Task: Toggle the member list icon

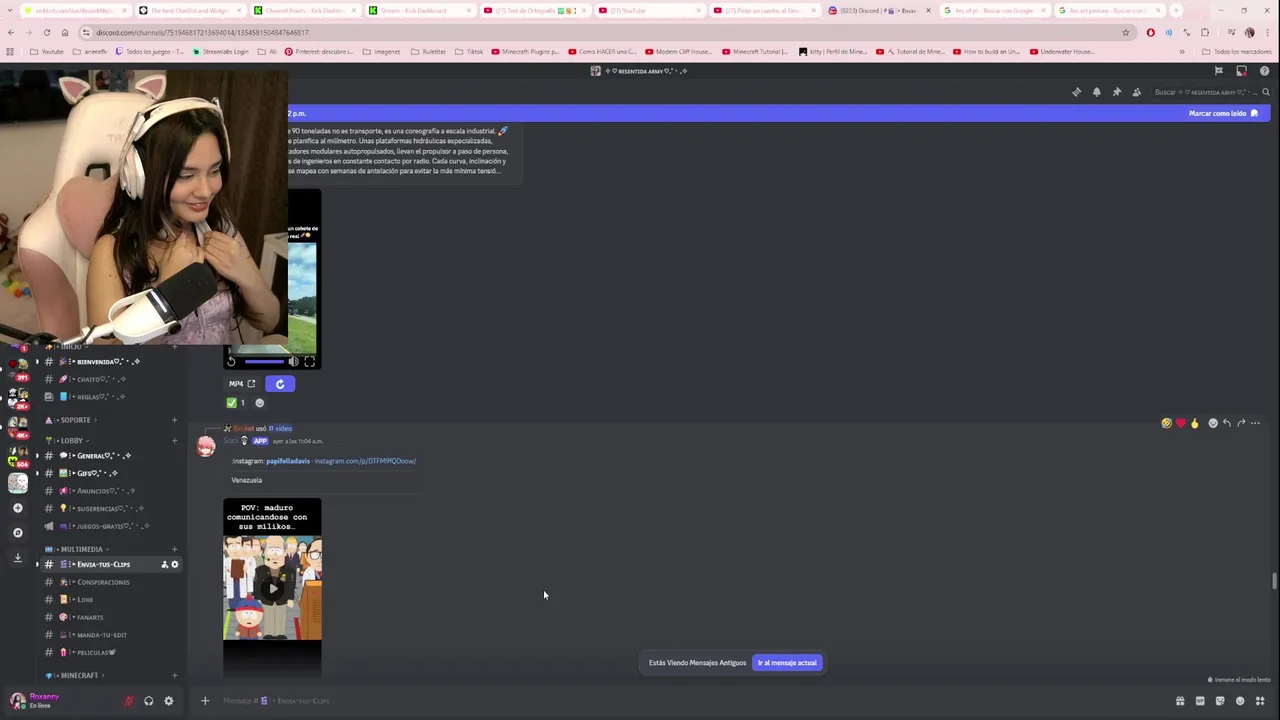Action: tap(1136, 92)
